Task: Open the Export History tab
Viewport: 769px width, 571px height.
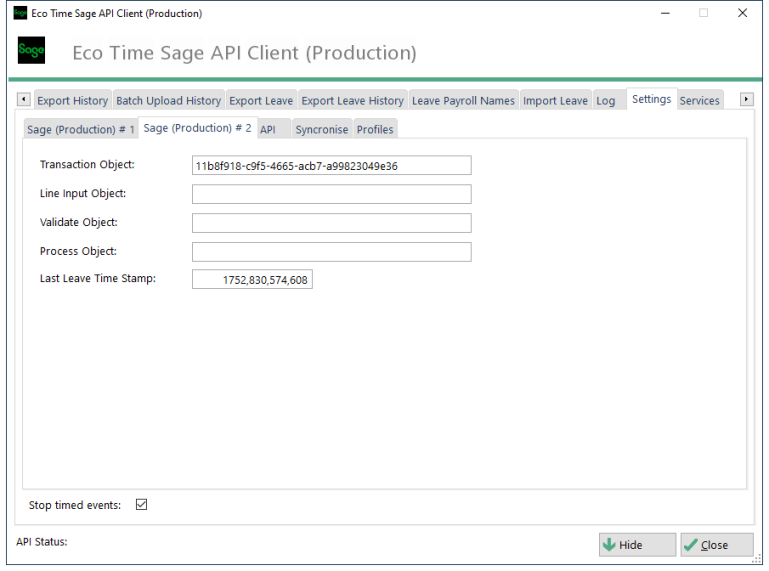Action: point(72,101)
